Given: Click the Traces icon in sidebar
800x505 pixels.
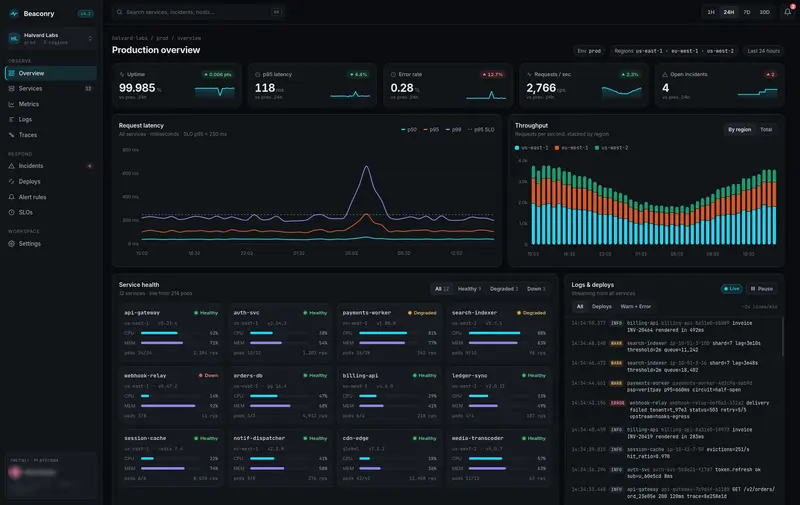Looking at the screenshot, I should 12,135.
